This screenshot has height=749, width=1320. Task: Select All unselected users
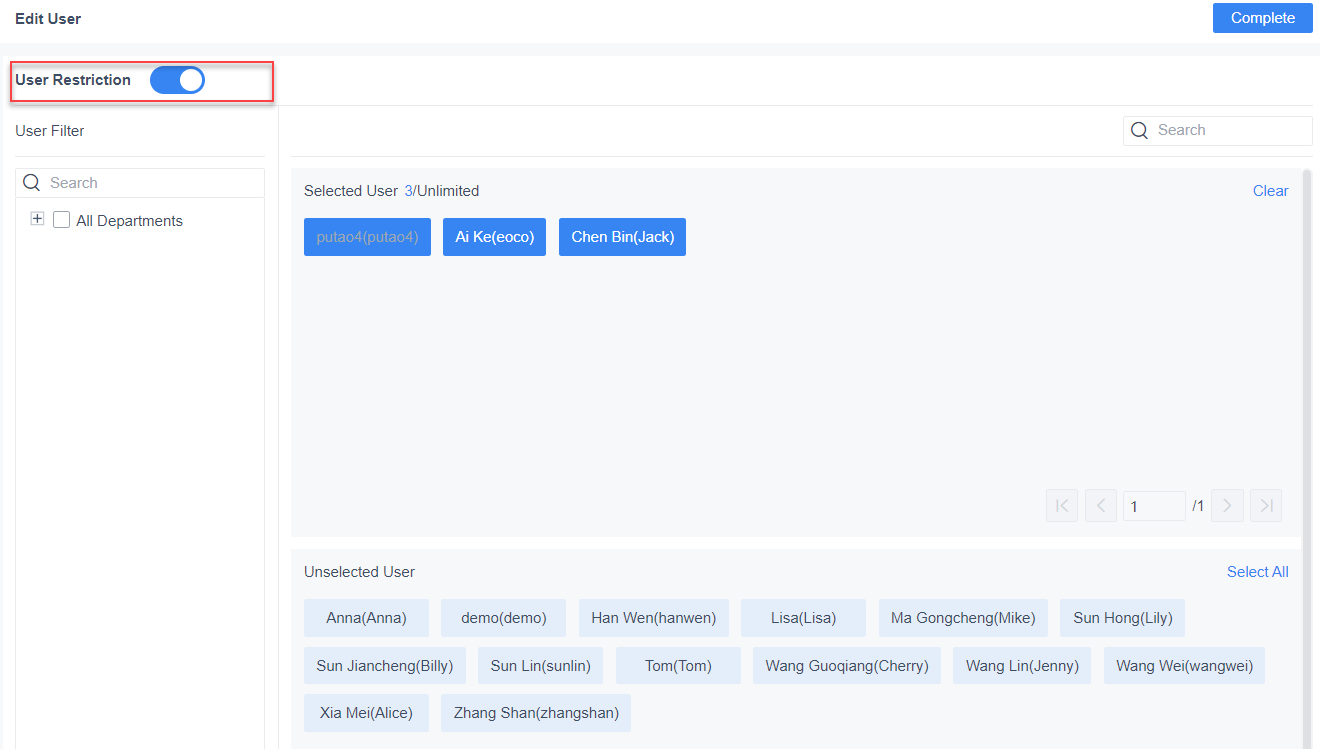pos(1257,571)
